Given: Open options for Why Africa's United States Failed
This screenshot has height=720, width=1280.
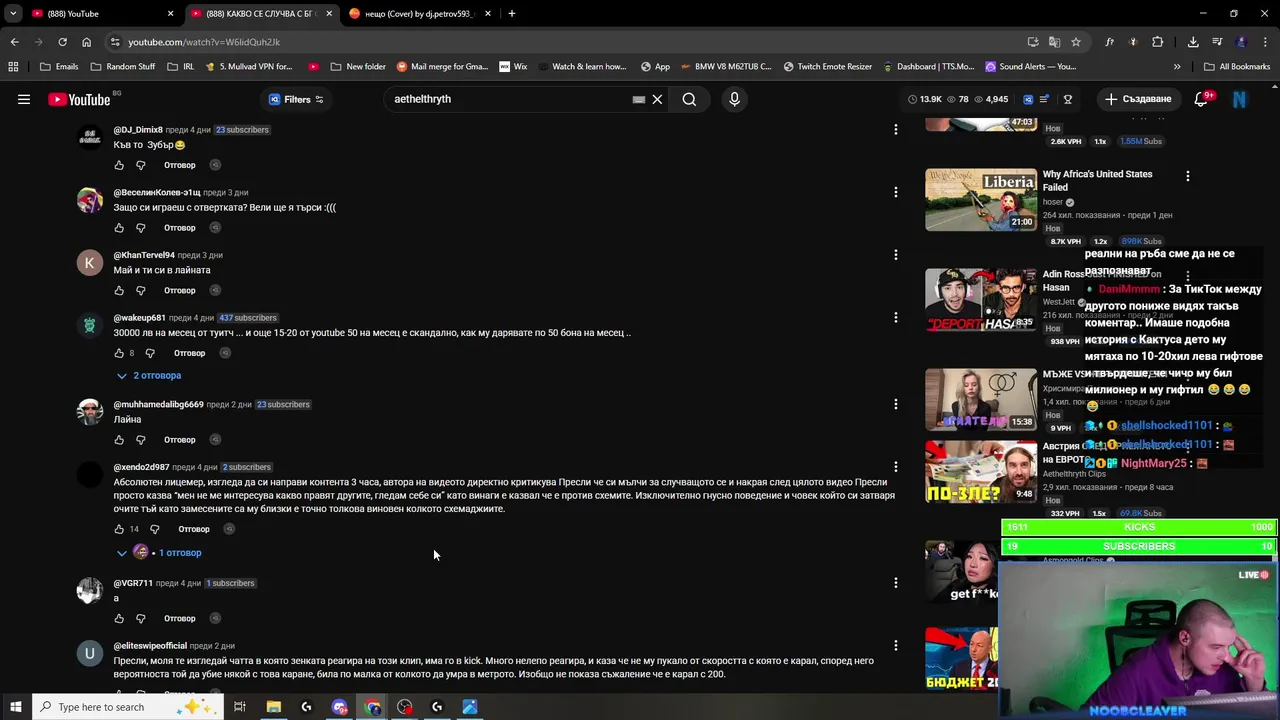Looking at the screenshot, I should [1188, 176].
